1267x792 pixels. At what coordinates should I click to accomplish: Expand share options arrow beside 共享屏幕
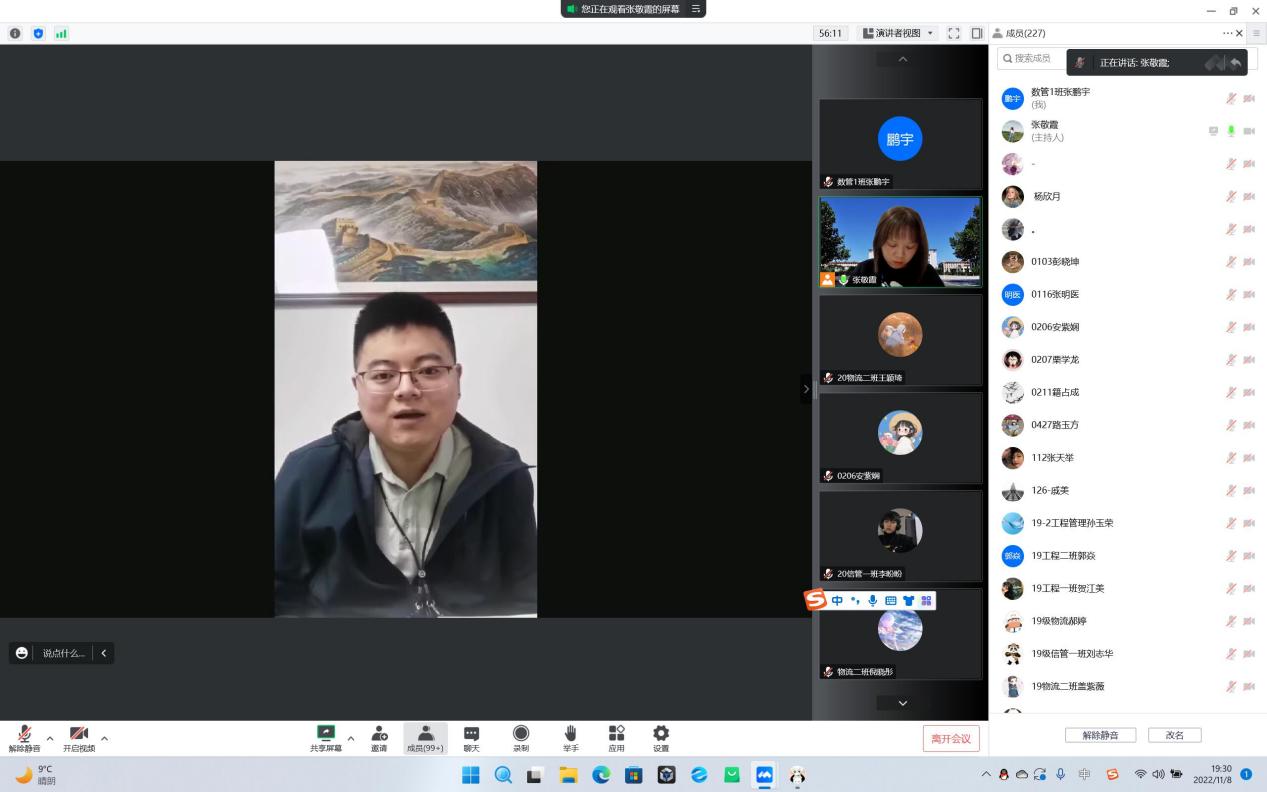click(351, 739)
